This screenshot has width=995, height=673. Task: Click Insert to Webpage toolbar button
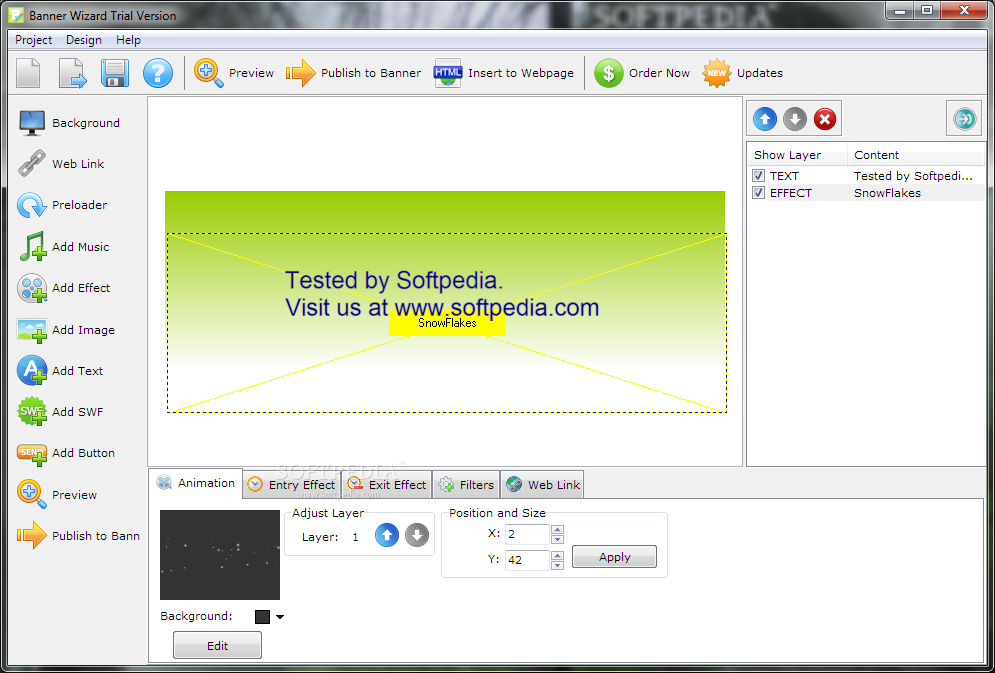(x=504, y=73)
